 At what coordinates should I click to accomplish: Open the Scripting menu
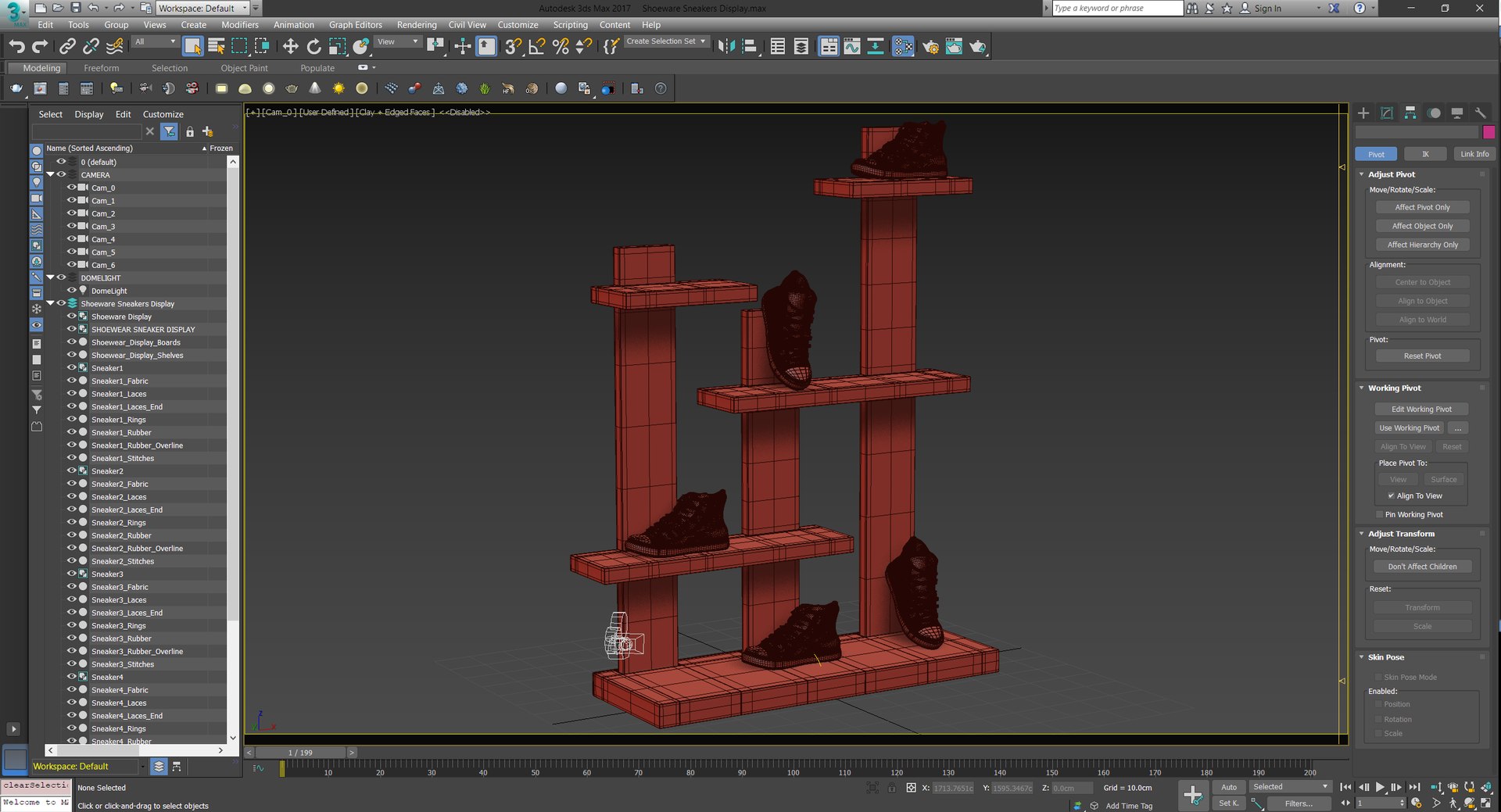[570, 25]
